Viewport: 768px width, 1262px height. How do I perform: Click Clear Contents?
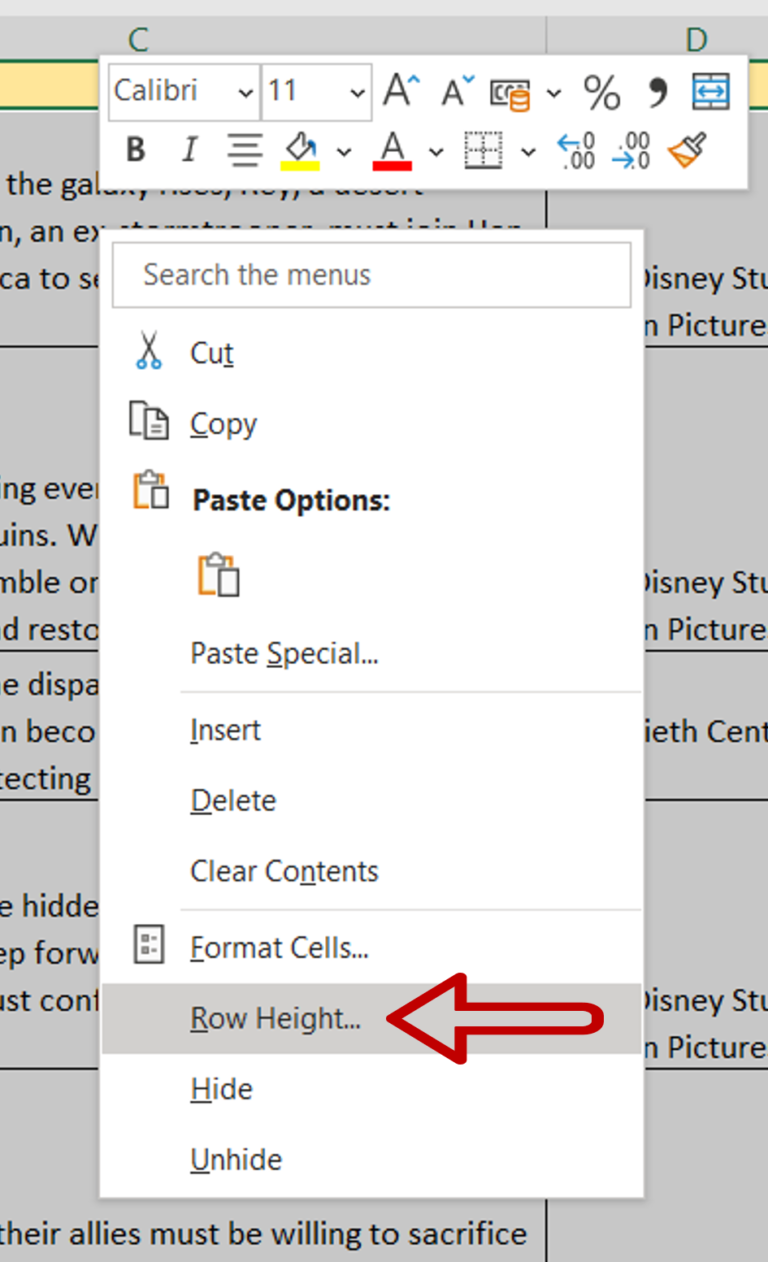click(283, 871)
